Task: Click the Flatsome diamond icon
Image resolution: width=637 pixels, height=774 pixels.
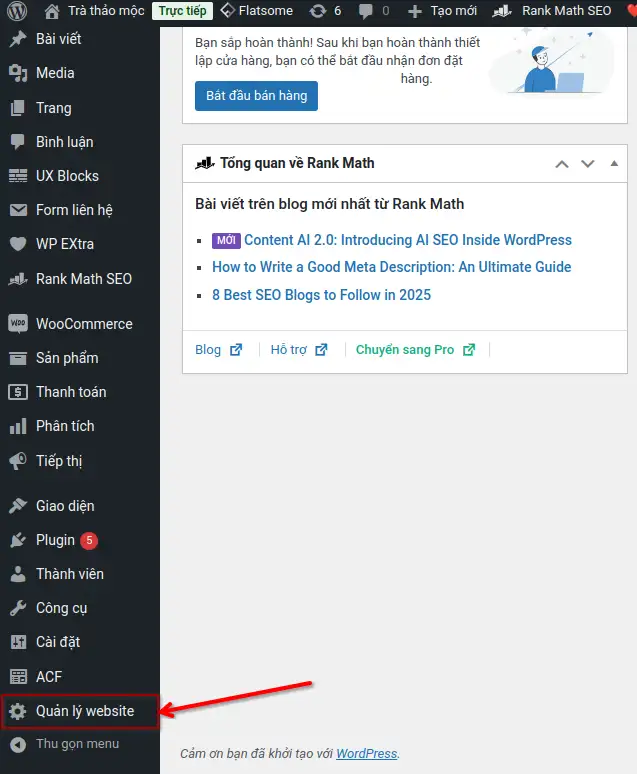Action: click(x=227, y=10)
